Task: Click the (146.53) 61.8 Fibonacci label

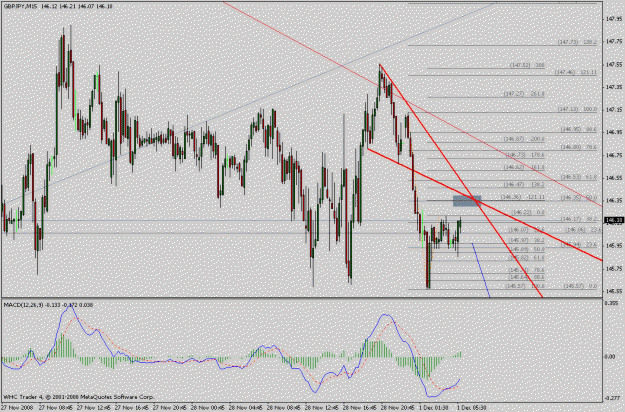Action: click(579, 177)
